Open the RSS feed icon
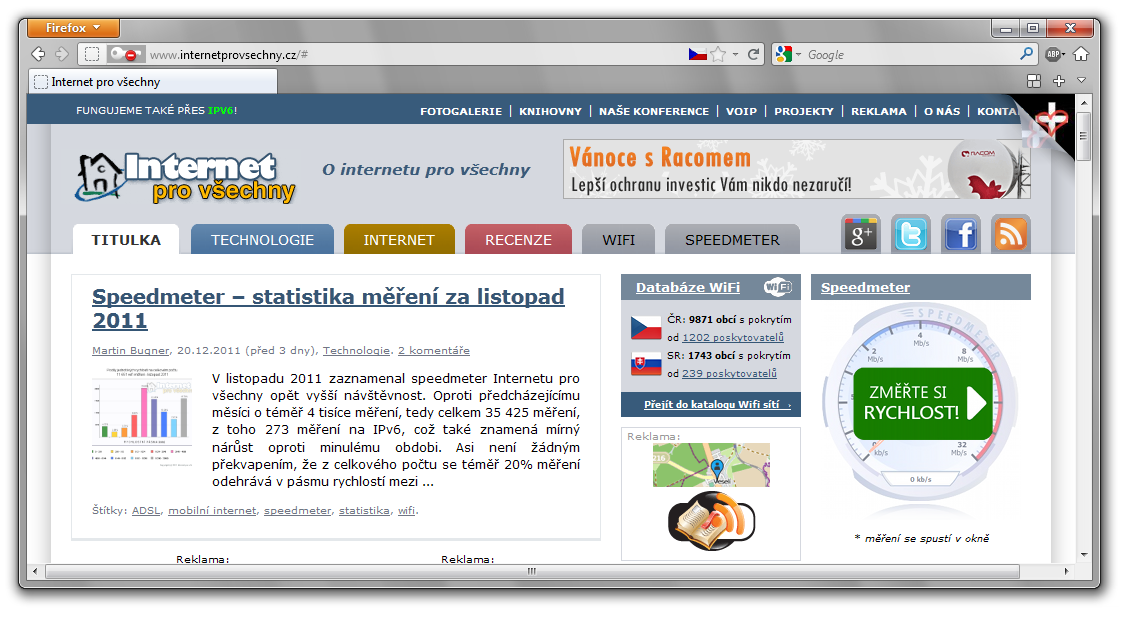The image size is (1128, 617). [x=1011, y=234]
